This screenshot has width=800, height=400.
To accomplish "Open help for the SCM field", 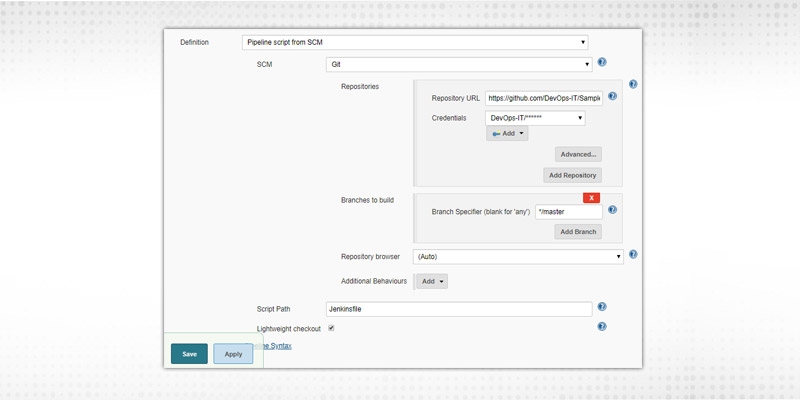I will [602, 62].
